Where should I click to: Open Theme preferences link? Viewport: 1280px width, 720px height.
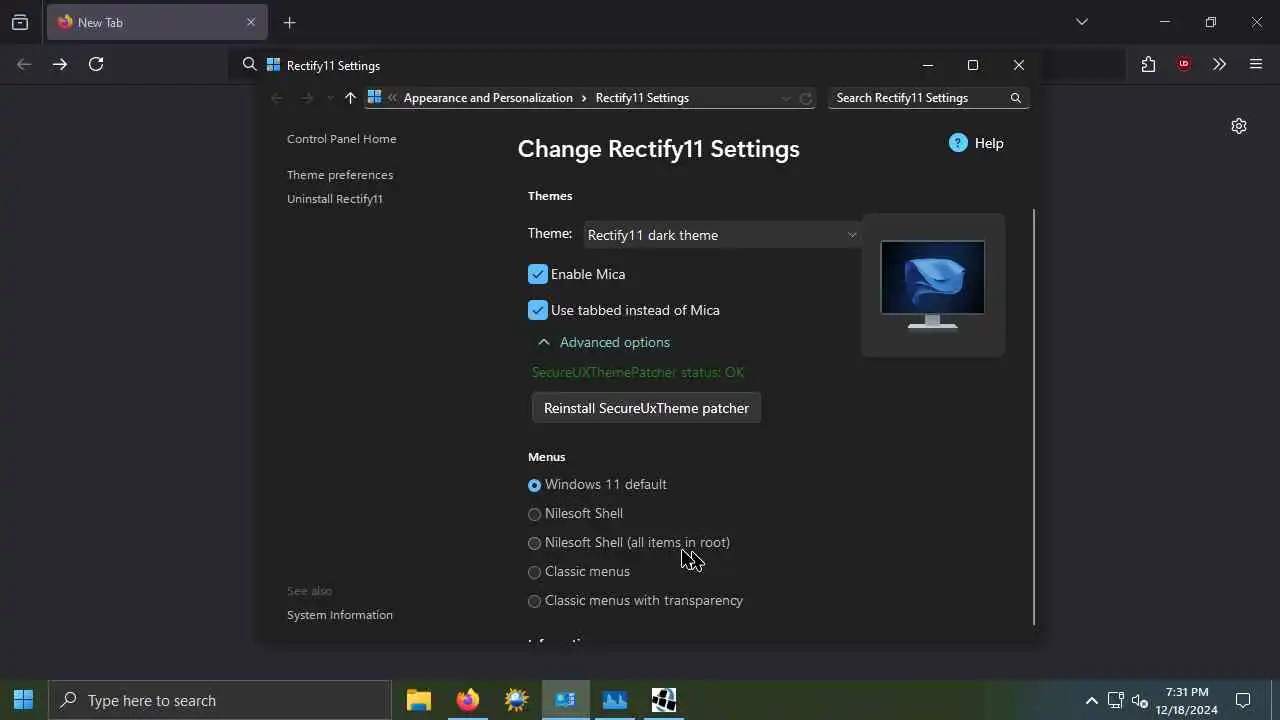pos(340,175)
